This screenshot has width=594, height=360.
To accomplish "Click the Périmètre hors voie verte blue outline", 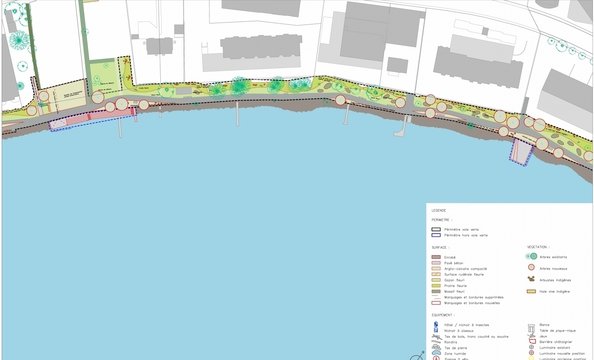I will click(x=436, y=235).
